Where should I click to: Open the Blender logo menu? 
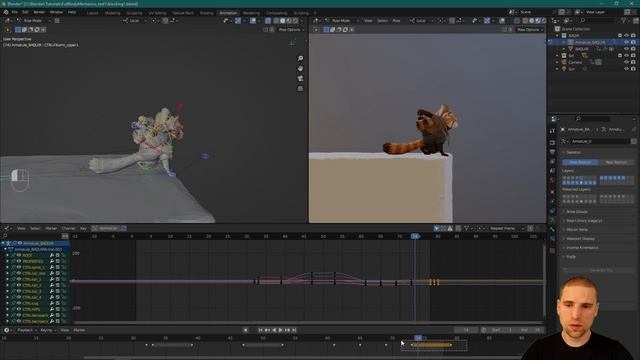click(x=6, y=12)
